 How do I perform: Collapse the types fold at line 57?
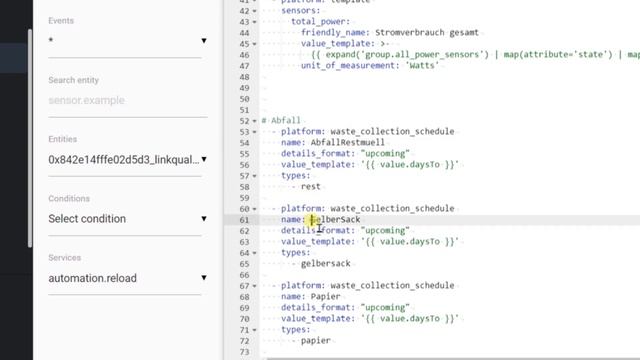point(255,176)
